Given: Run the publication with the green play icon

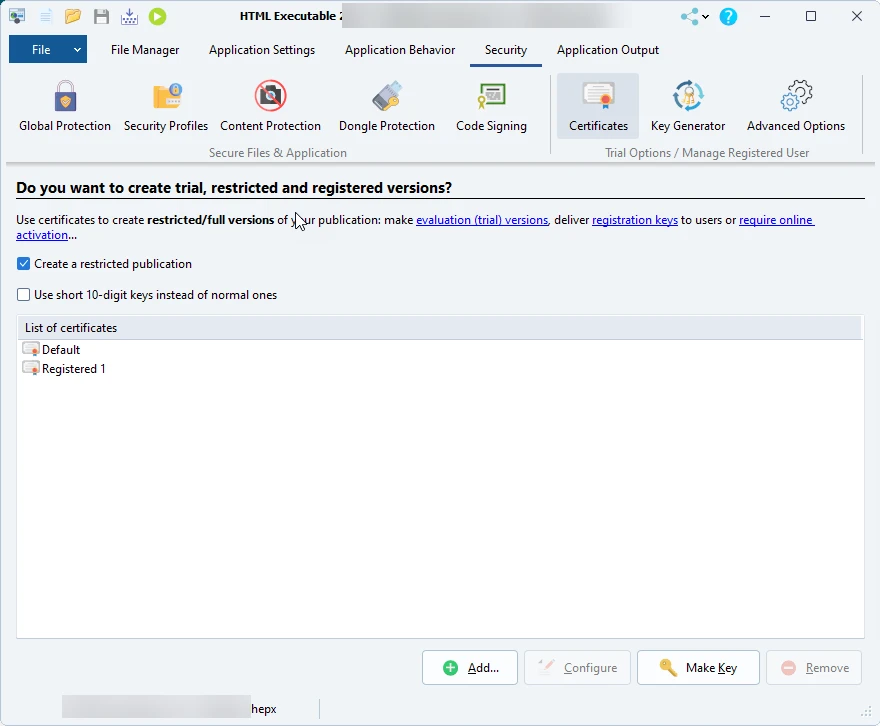Looking at the screenshot, I should point(157,16).
